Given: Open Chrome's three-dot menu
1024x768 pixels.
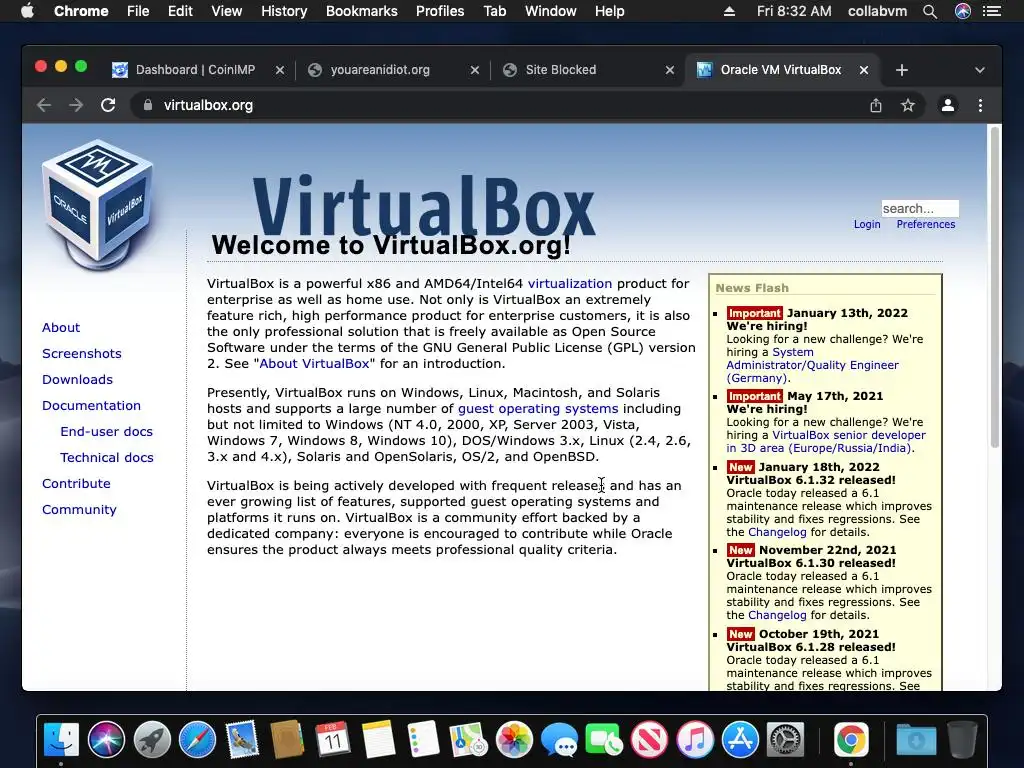Looking at the screenshot, I should (980, 105).
